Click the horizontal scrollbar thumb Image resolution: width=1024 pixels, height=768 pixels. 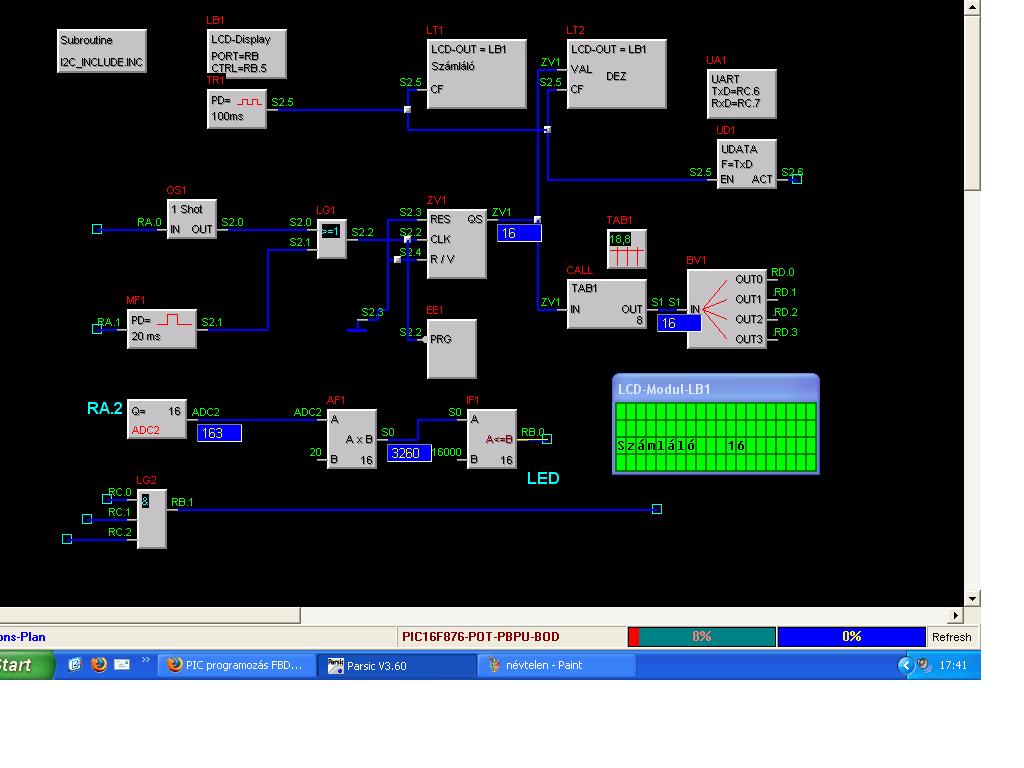point(150,615)
